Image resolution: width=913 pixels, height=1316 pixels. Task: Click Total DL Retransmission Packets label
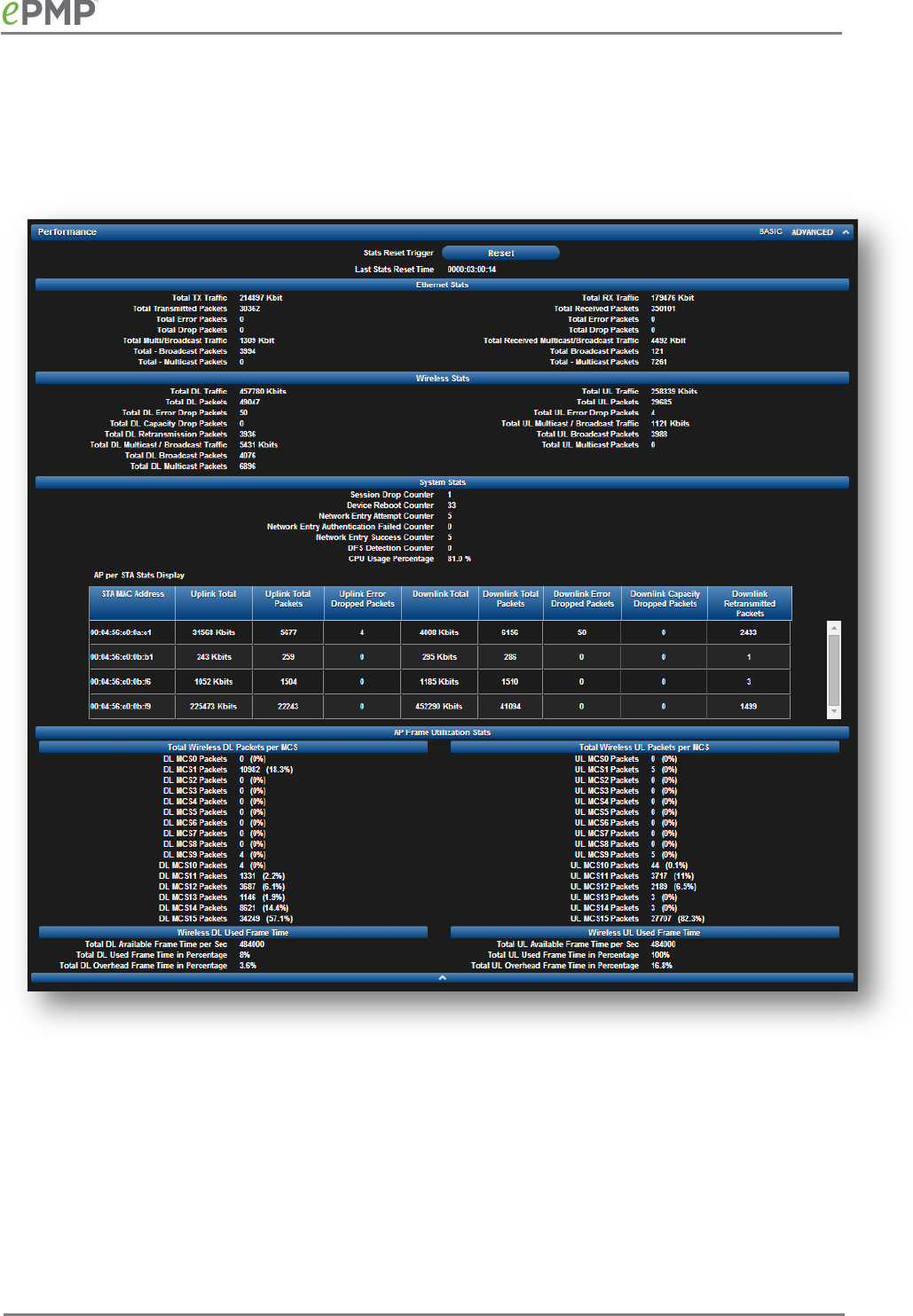[166, 435]
